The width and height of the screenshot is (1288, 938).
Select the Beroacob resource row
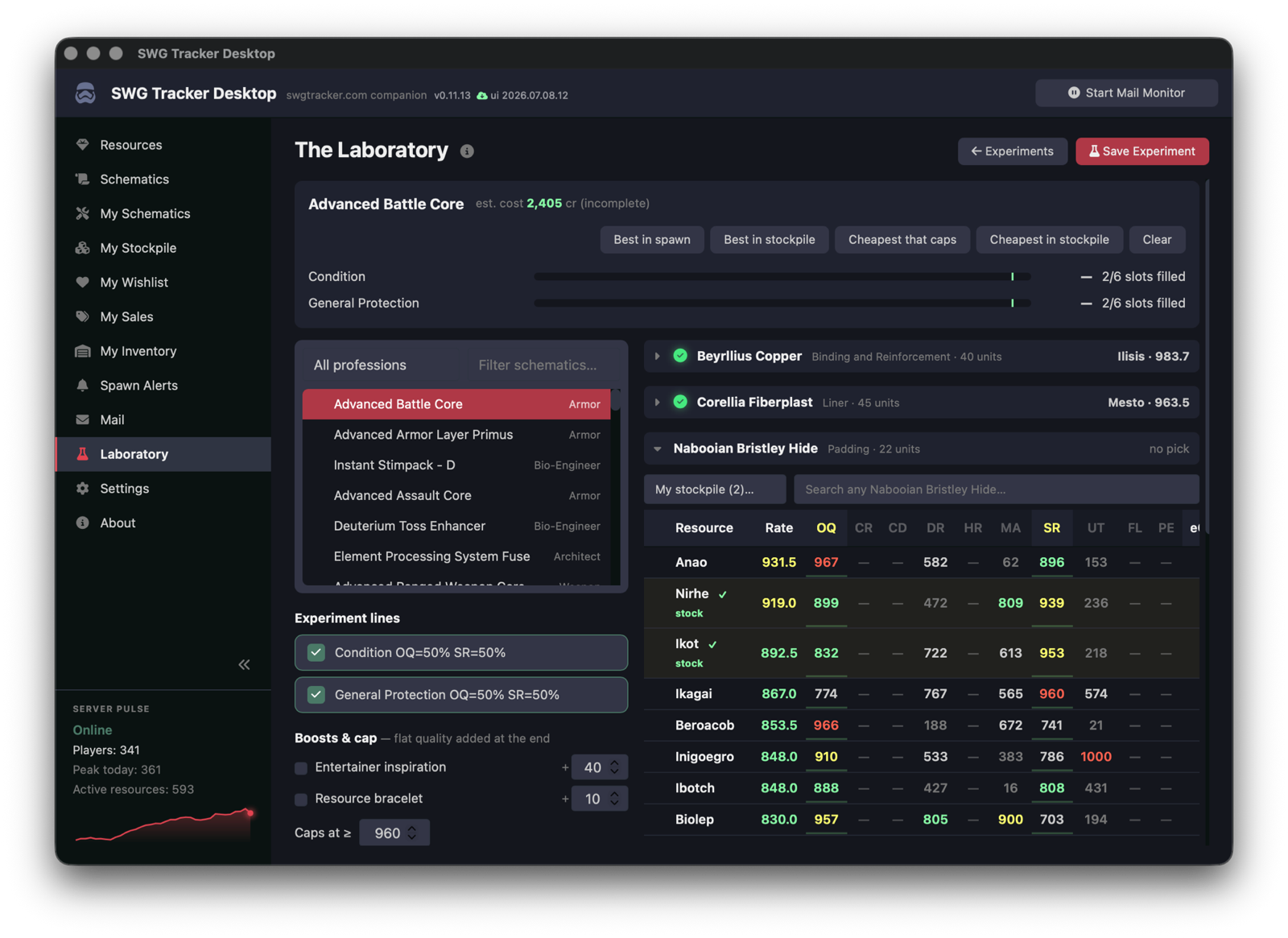click(x=922, y=725)
